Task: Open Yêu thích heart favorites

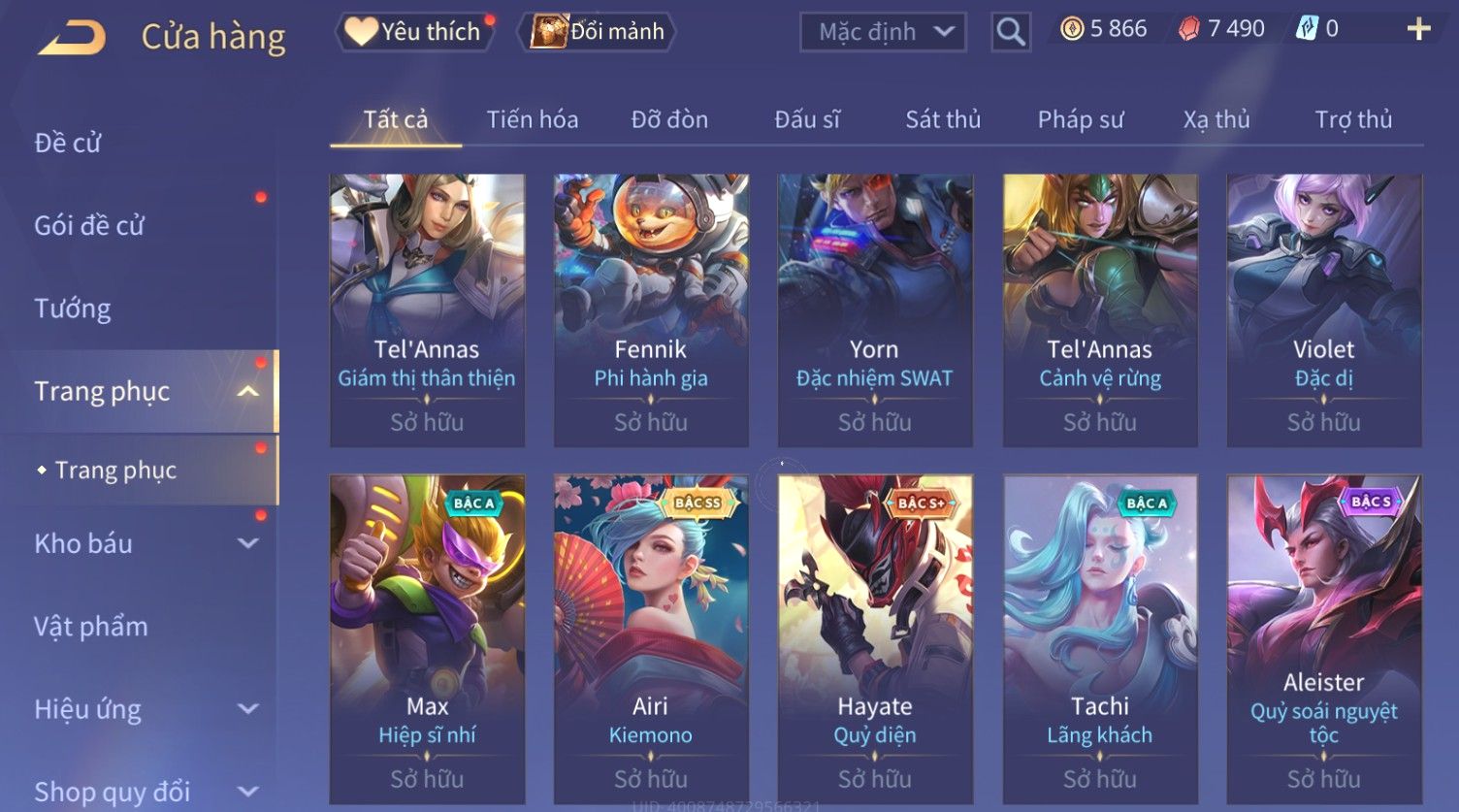Action: [x=414, y=32]
